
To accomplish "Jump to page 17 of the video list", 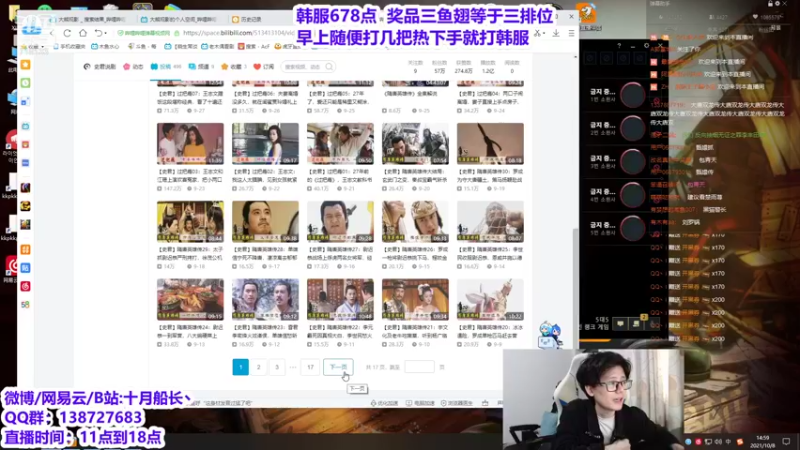I will pyautogui.click(x=310, y=367).
